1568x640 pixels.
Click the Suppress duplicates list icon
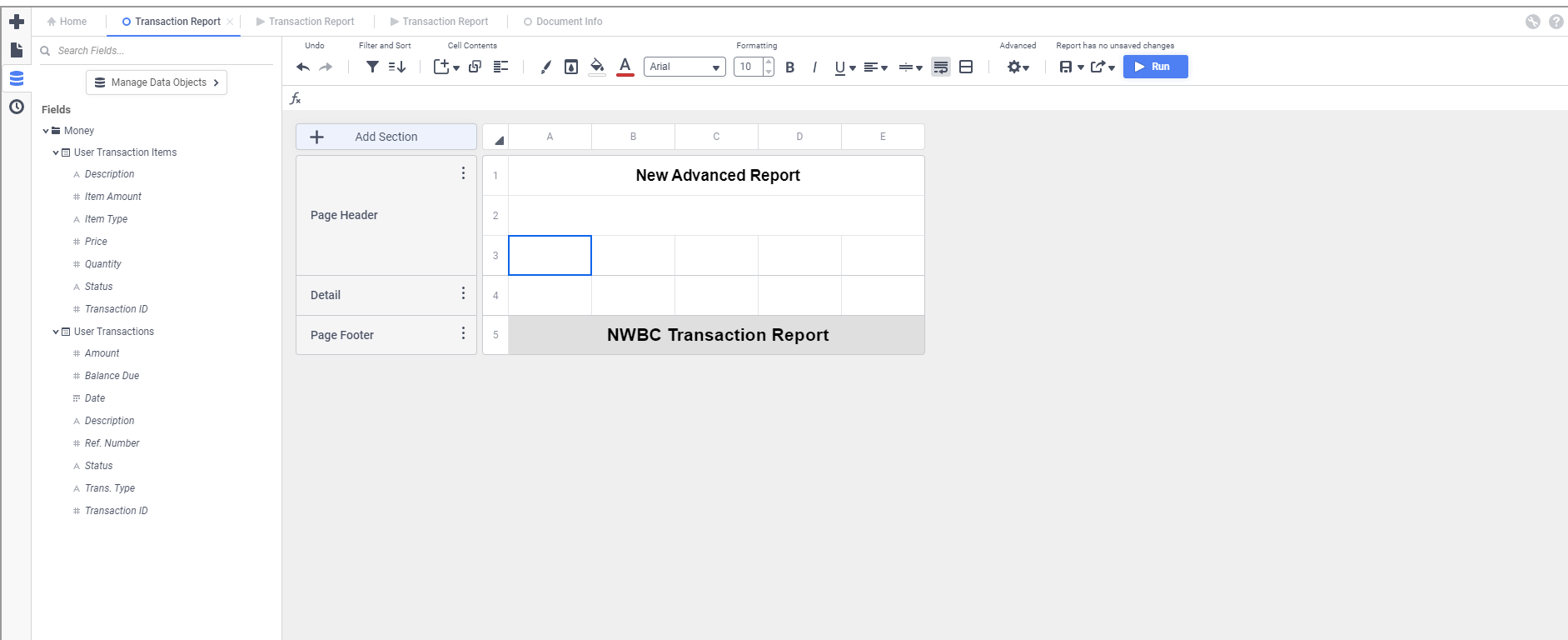point(500,67)
